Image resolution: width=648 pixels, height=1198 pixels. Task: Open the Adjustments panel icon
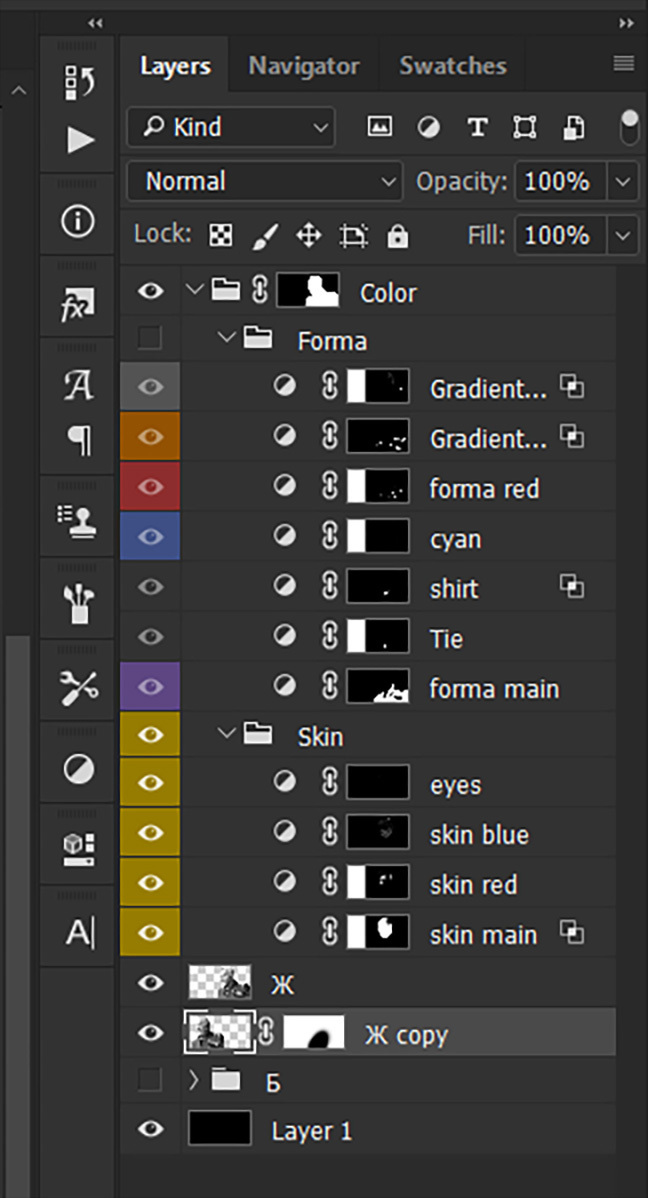pos(78,768)
